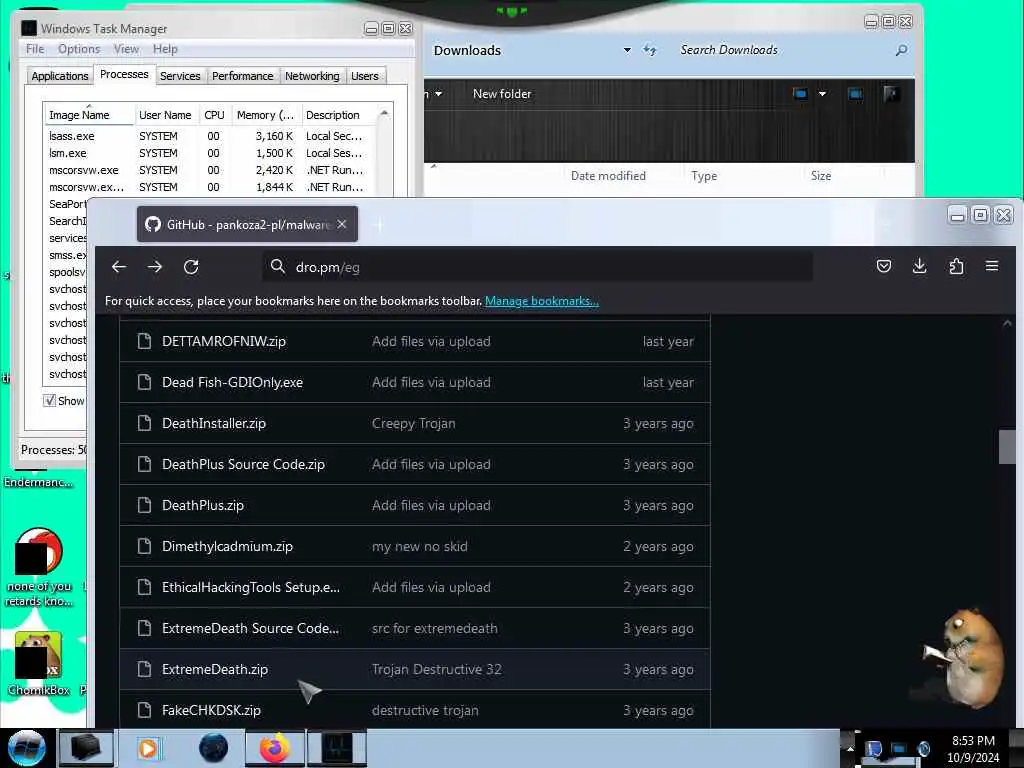Click file icon beside FakeCHKDSK.zip

pos(144,710)
